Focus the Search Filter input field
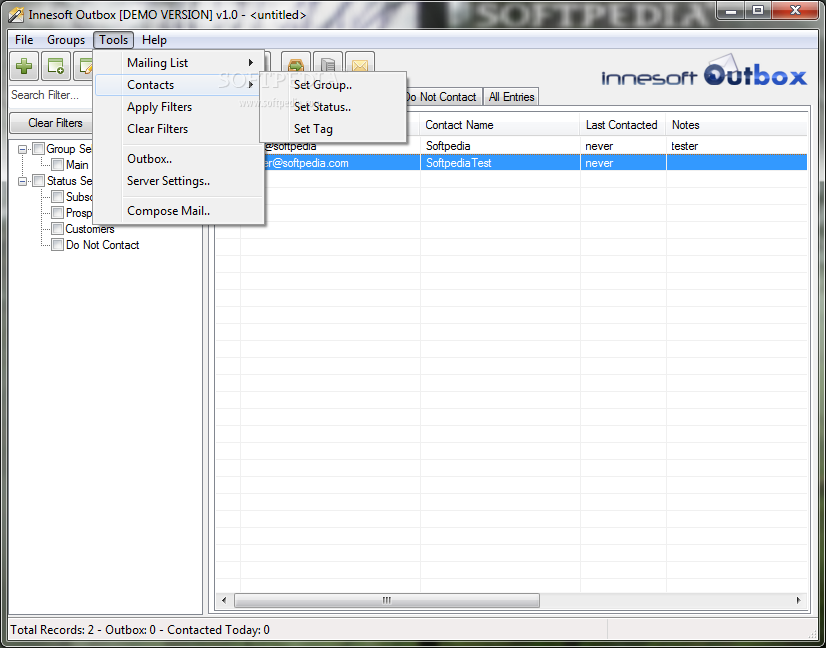Image resolution: width=826 pixels, height=648 pixels. [x=52, y=95]
